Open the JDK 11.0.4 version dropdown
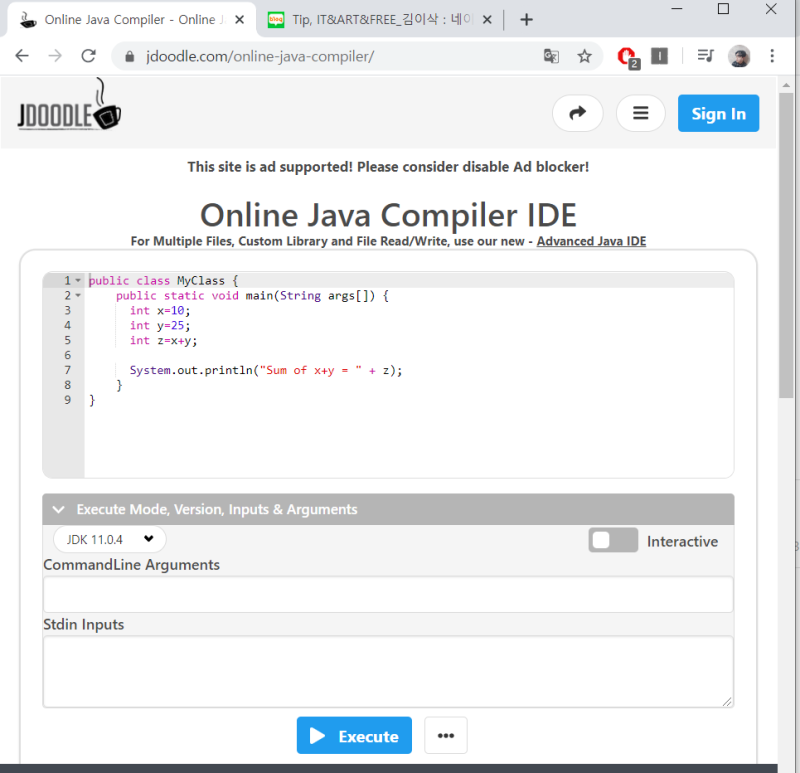 110,539
